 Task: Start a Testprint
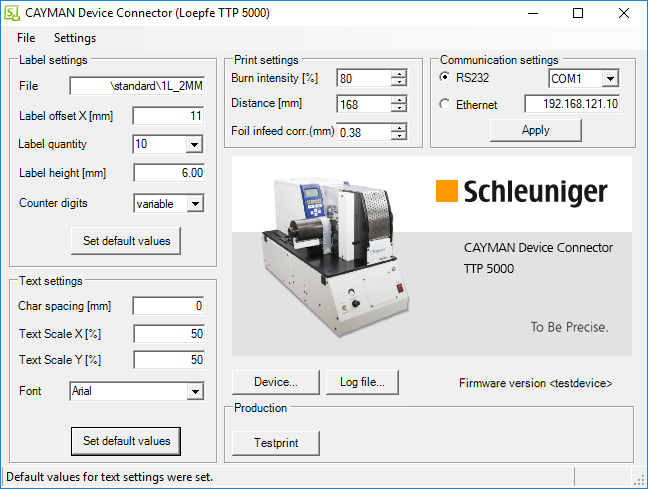[276, 443]
